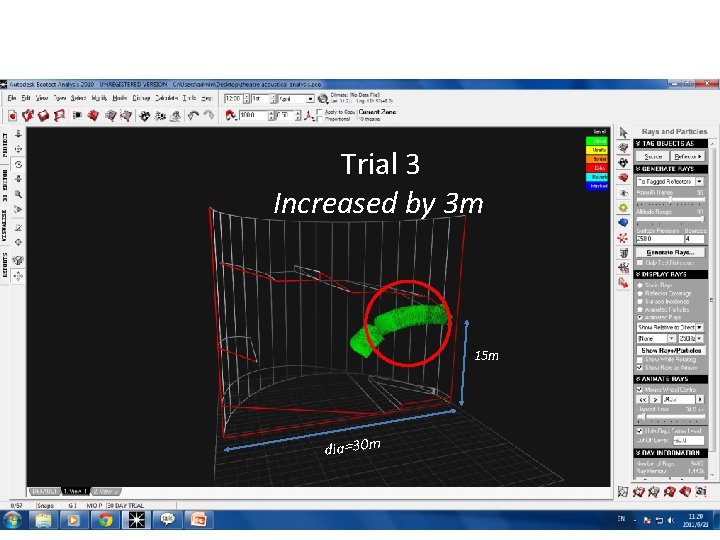Open the File menu
This screenshot has width=720, height=540.
tap(12, 98)
